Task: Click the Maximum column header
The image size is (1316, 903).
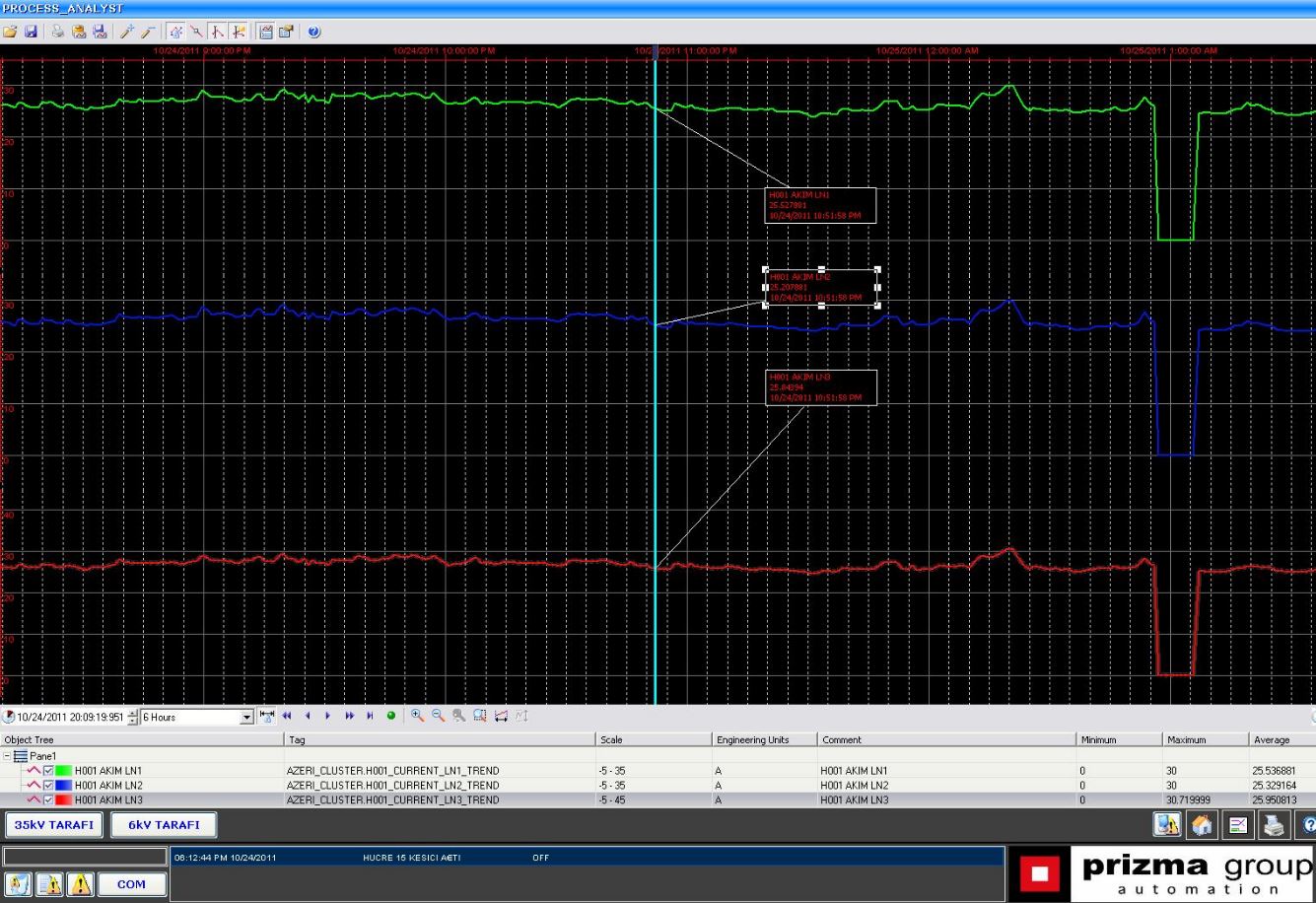Action: (x=1206, y=739)
